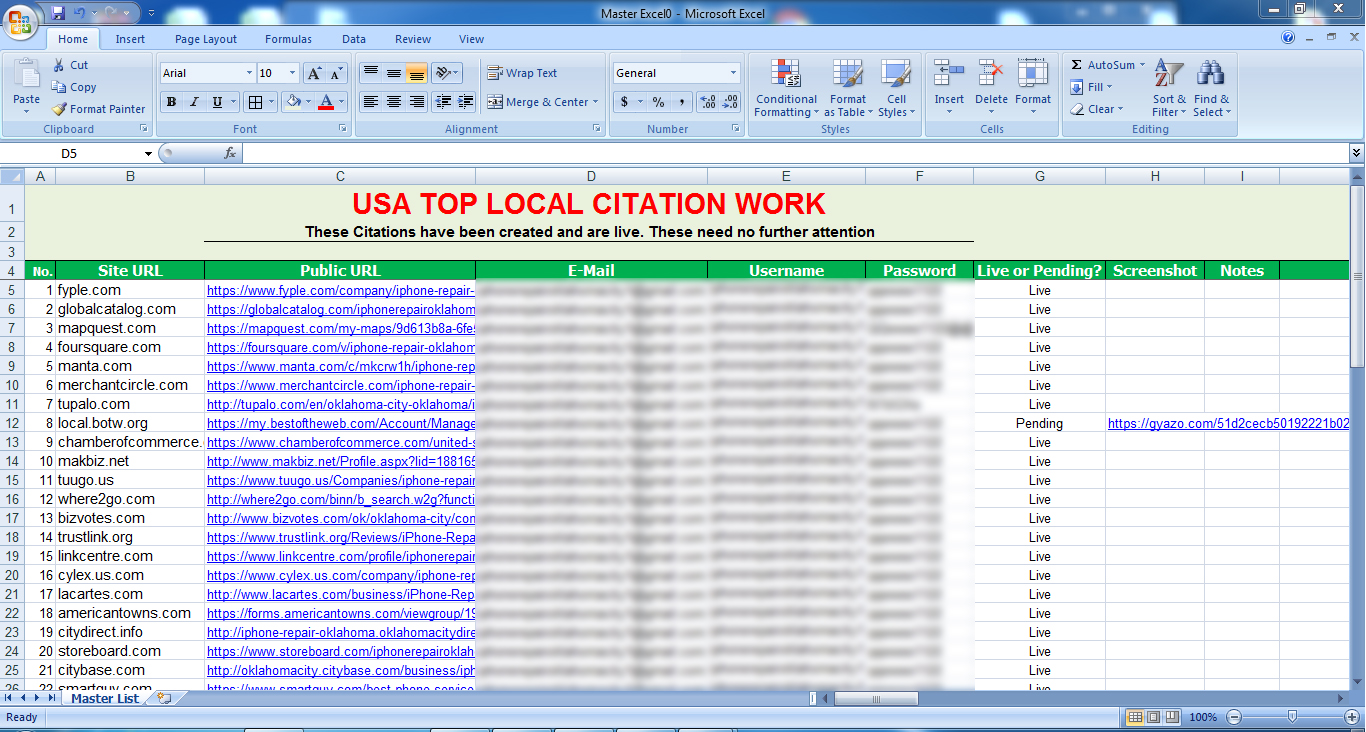Screen dimensions: 1366x732
Task: Click the zoom slider in status bar
Action: (x=1292, y=717)
